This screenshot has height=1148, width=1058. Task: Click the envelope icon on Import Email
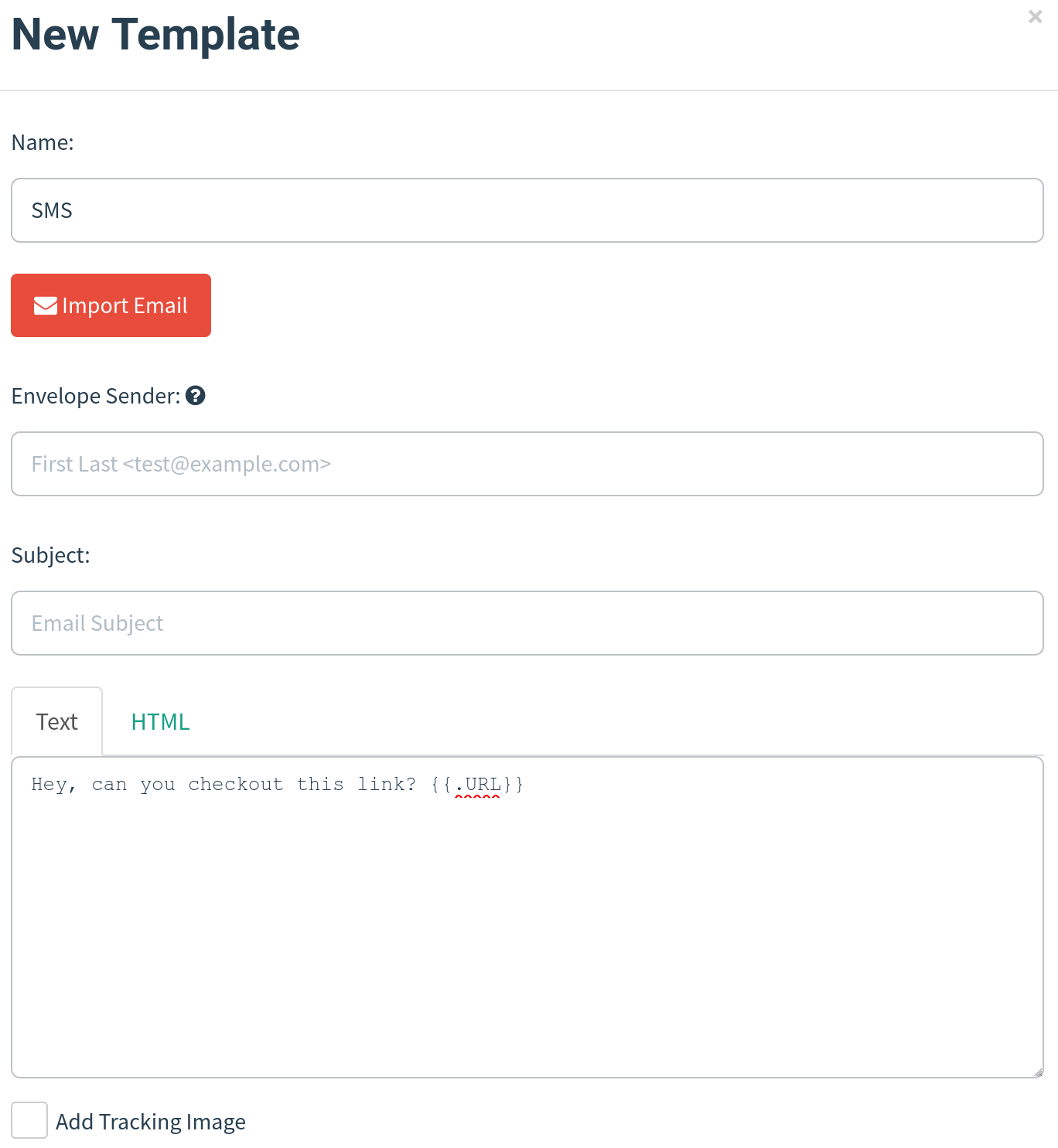point(45,305)
